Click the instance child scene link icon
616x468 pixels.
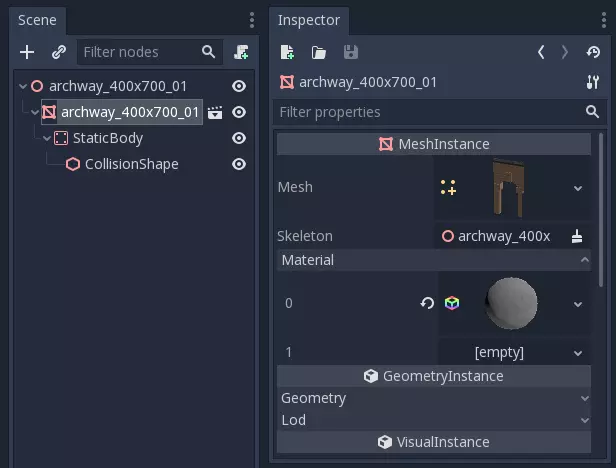coord(58,52)
